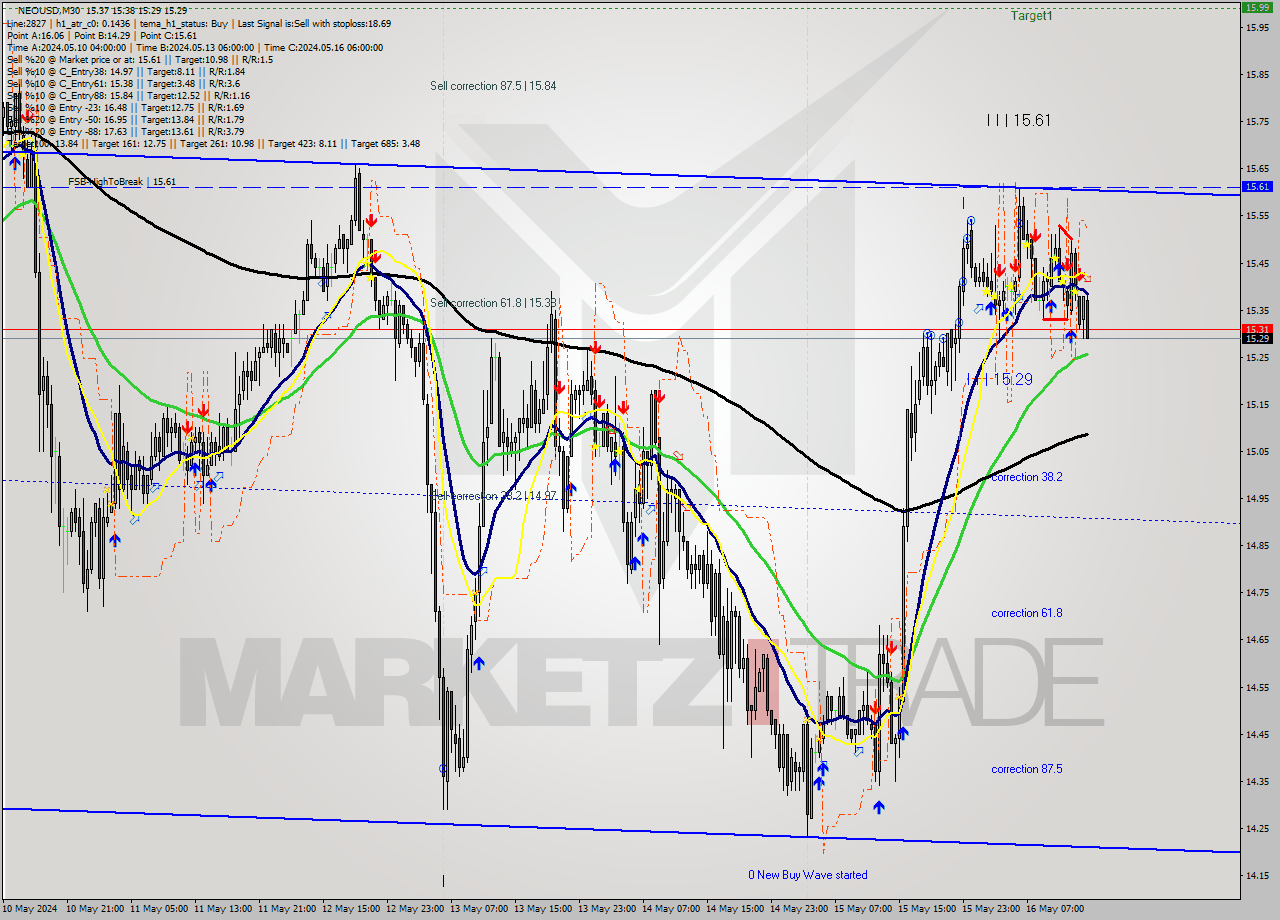Image resolution: width=1280 pixels, height=920 pixels.
Task: Select the '16 May 07:00' time label
Action: click(1057, 909)
